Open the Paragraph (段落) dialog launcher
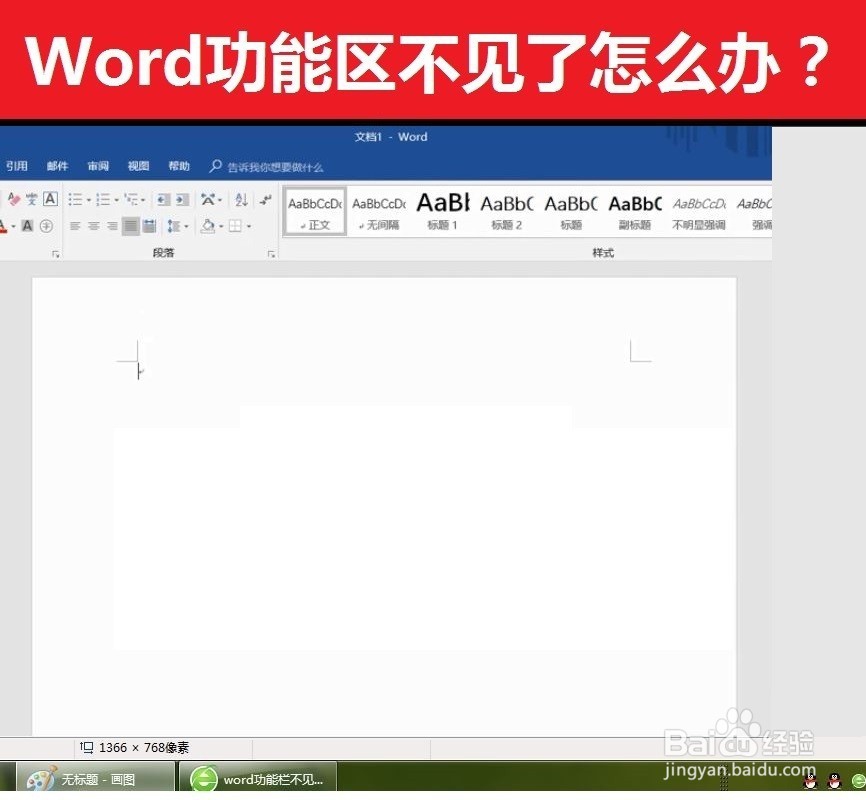Viewport: 866px width, 800px height. 271,254
